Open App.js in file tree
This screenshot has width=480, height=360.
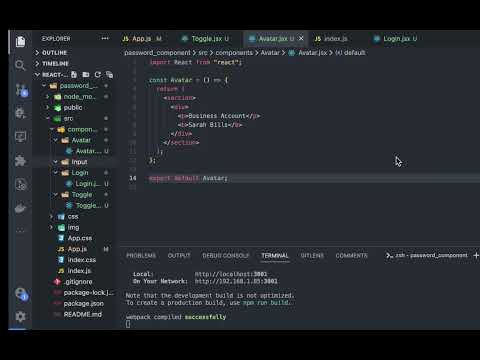click(x=75, y=249)
